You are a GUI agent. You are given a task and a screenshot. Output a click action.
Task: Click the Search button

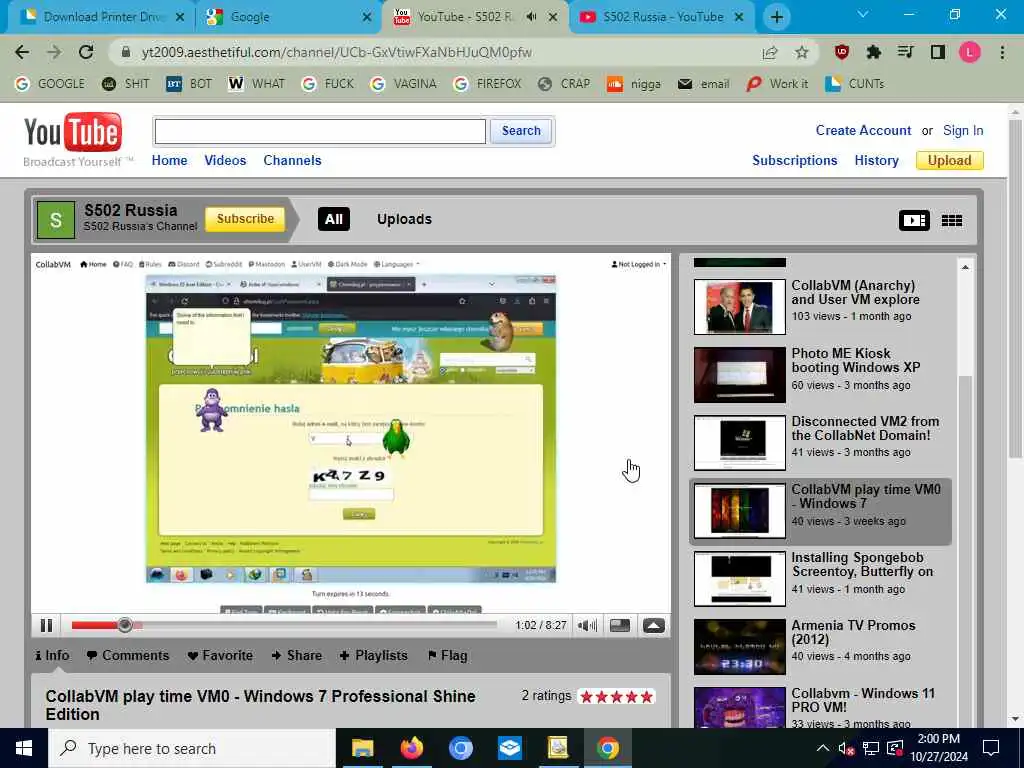pyautogui.click(x=520, y=131)
